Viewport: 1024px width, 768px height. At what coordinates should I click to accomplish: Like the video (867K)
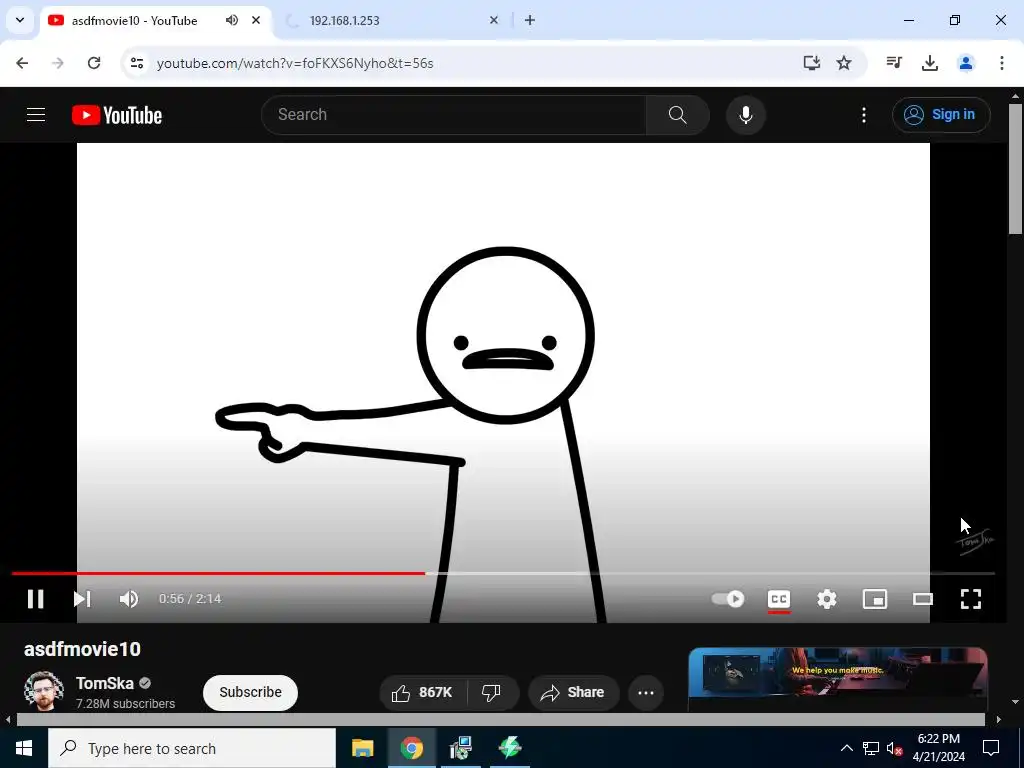[x=423, y=692]
